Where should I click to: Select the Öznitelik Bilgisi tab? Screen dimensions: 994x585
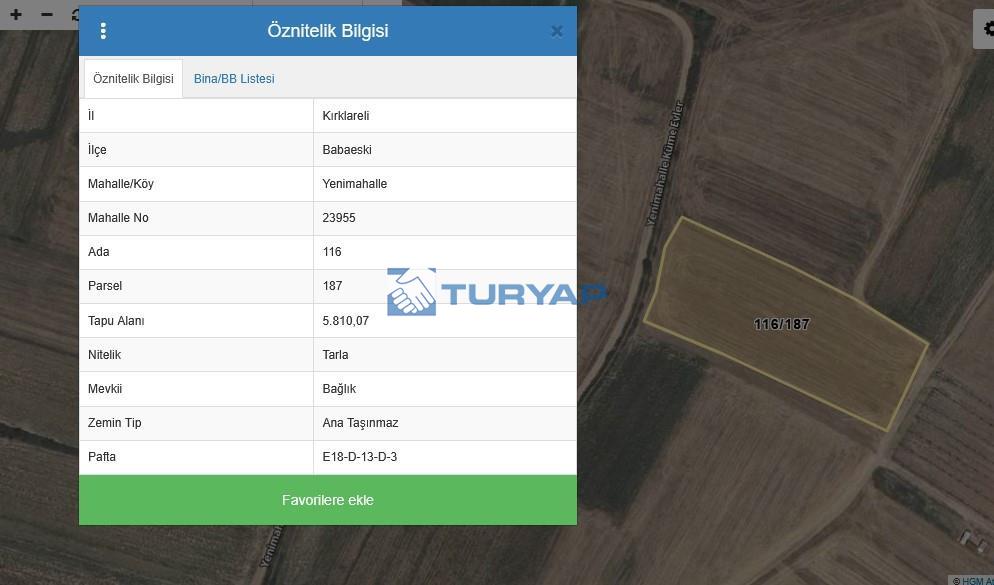133,79
